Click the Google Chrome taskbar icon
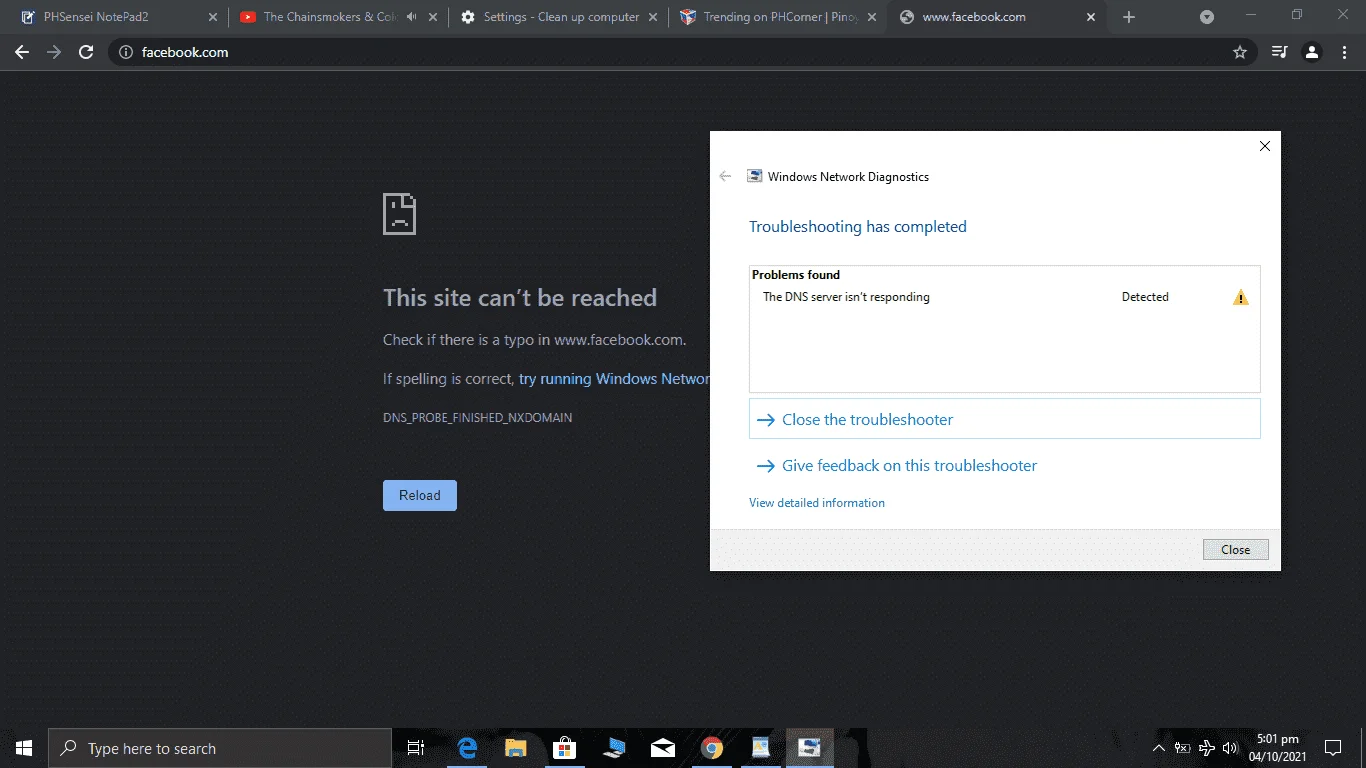This screenshot has width=1366, height=768. pyautogui.click(x=711, y=748)
